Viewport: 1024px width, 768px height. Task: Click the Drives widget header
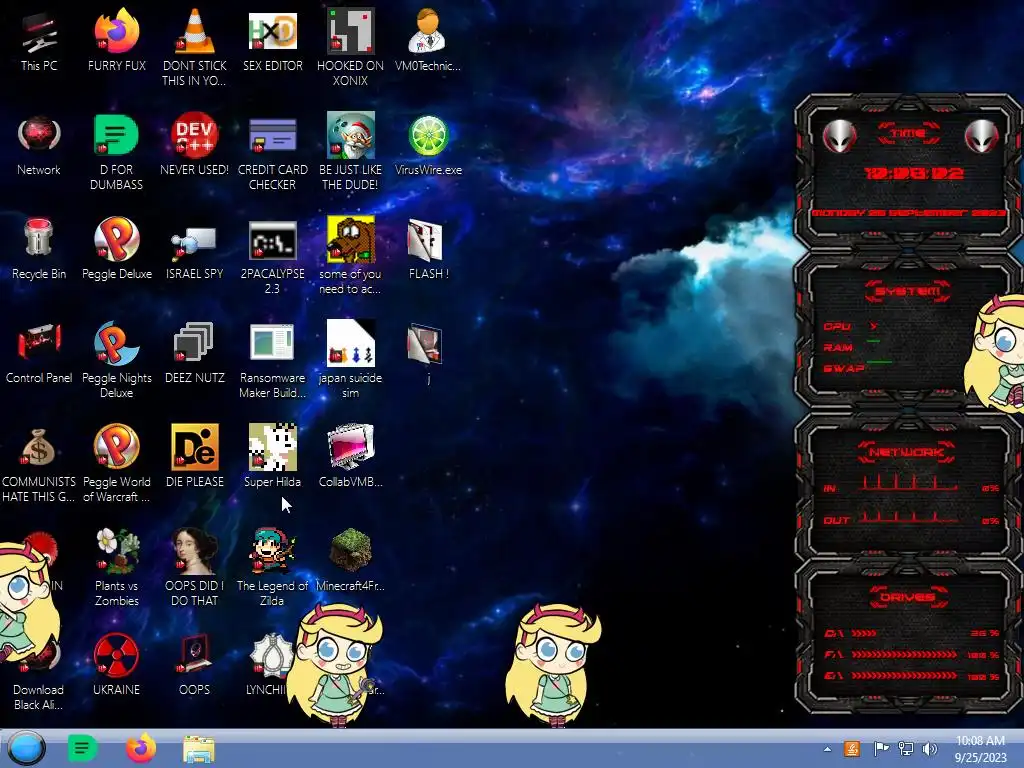click(x=908, y=597)
